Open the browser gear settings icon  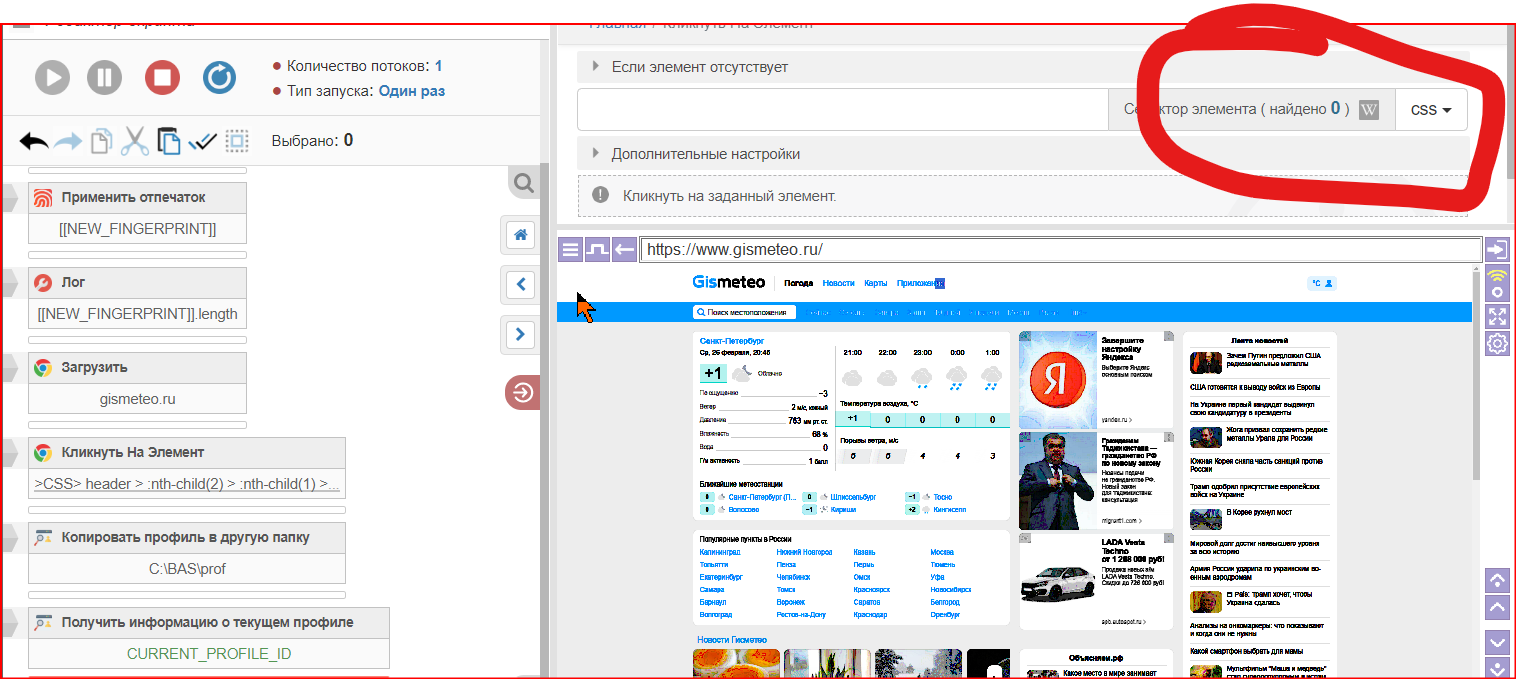coord(1497,344)
